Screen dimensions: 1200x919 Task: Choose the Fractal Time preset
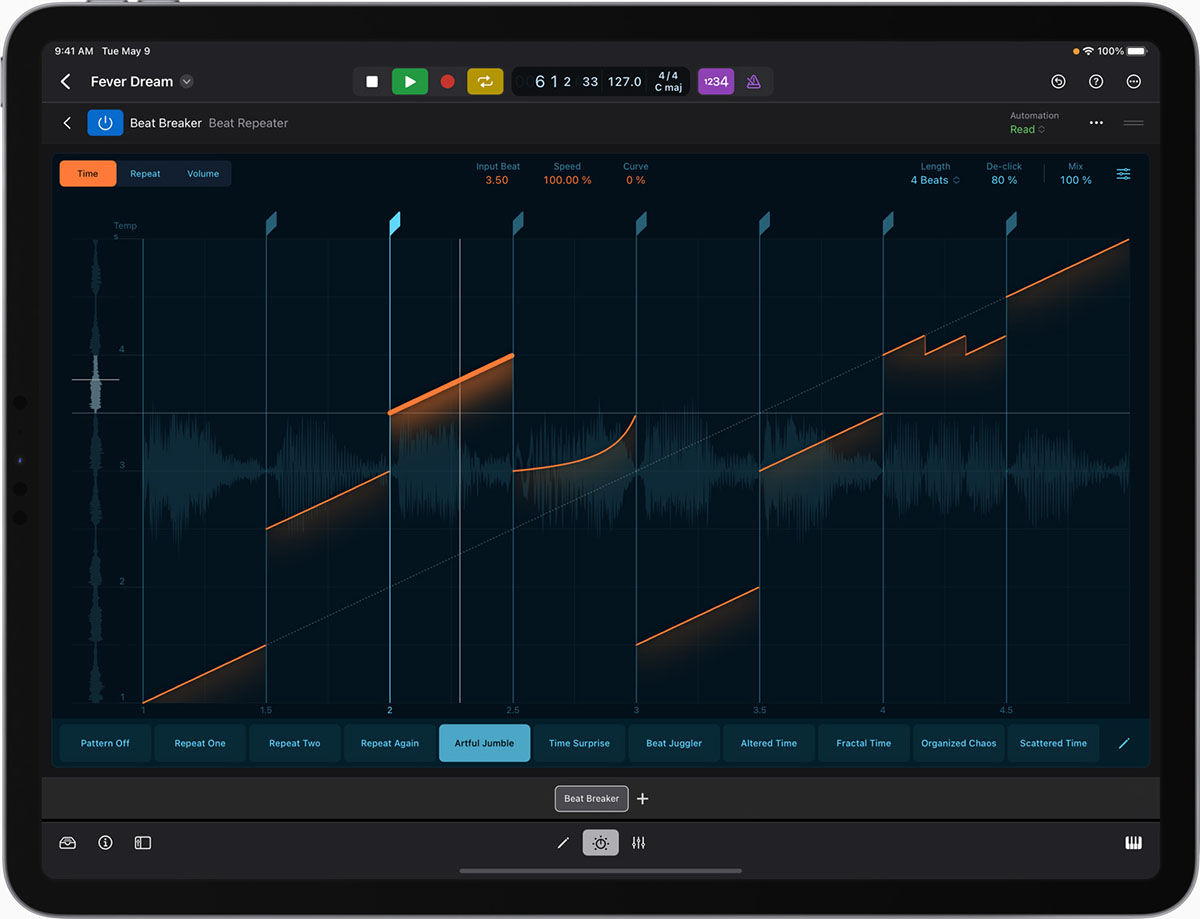864,743
